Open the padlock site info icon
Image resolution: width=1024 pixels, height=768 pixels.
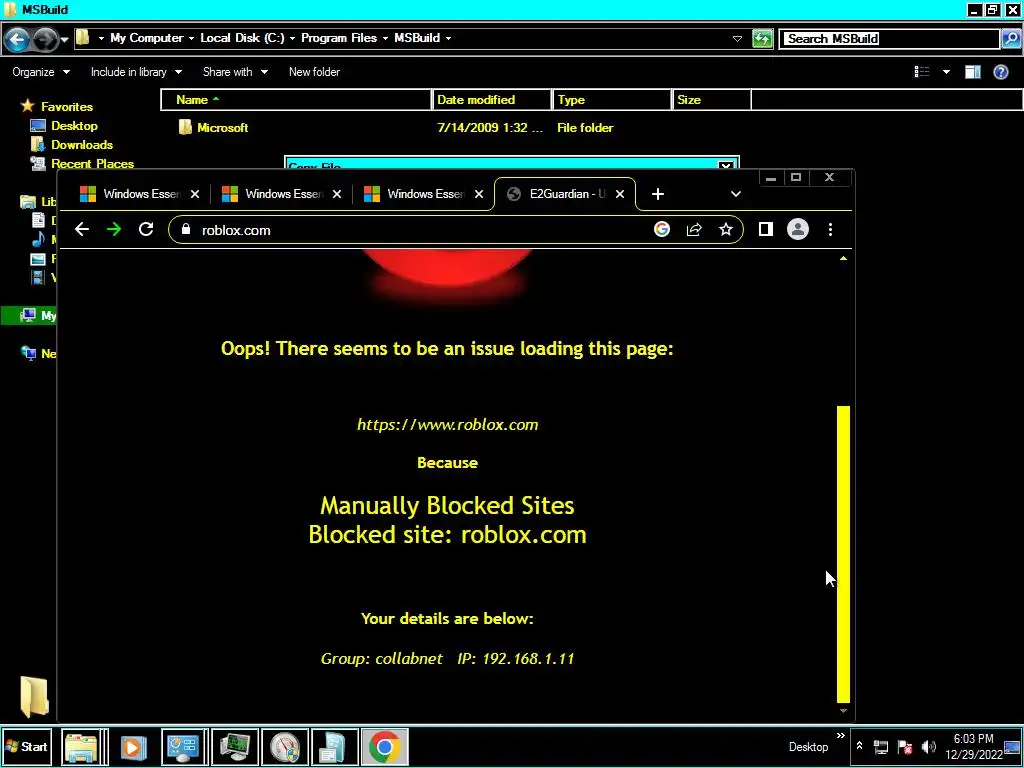[x=186, y=230]
